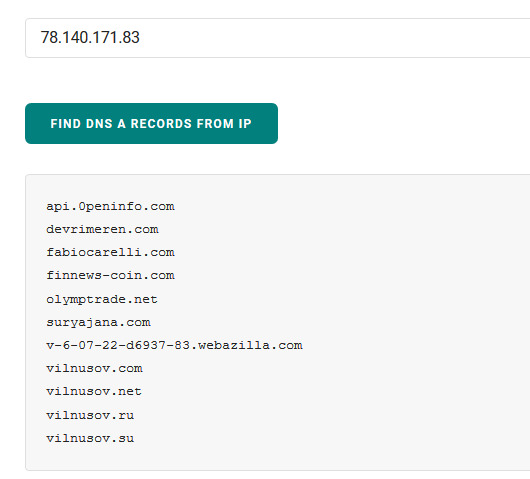
Task: Select the v-6-07-22-d6937-83.webazilla.com hostname line
Action: coord(174,345)
